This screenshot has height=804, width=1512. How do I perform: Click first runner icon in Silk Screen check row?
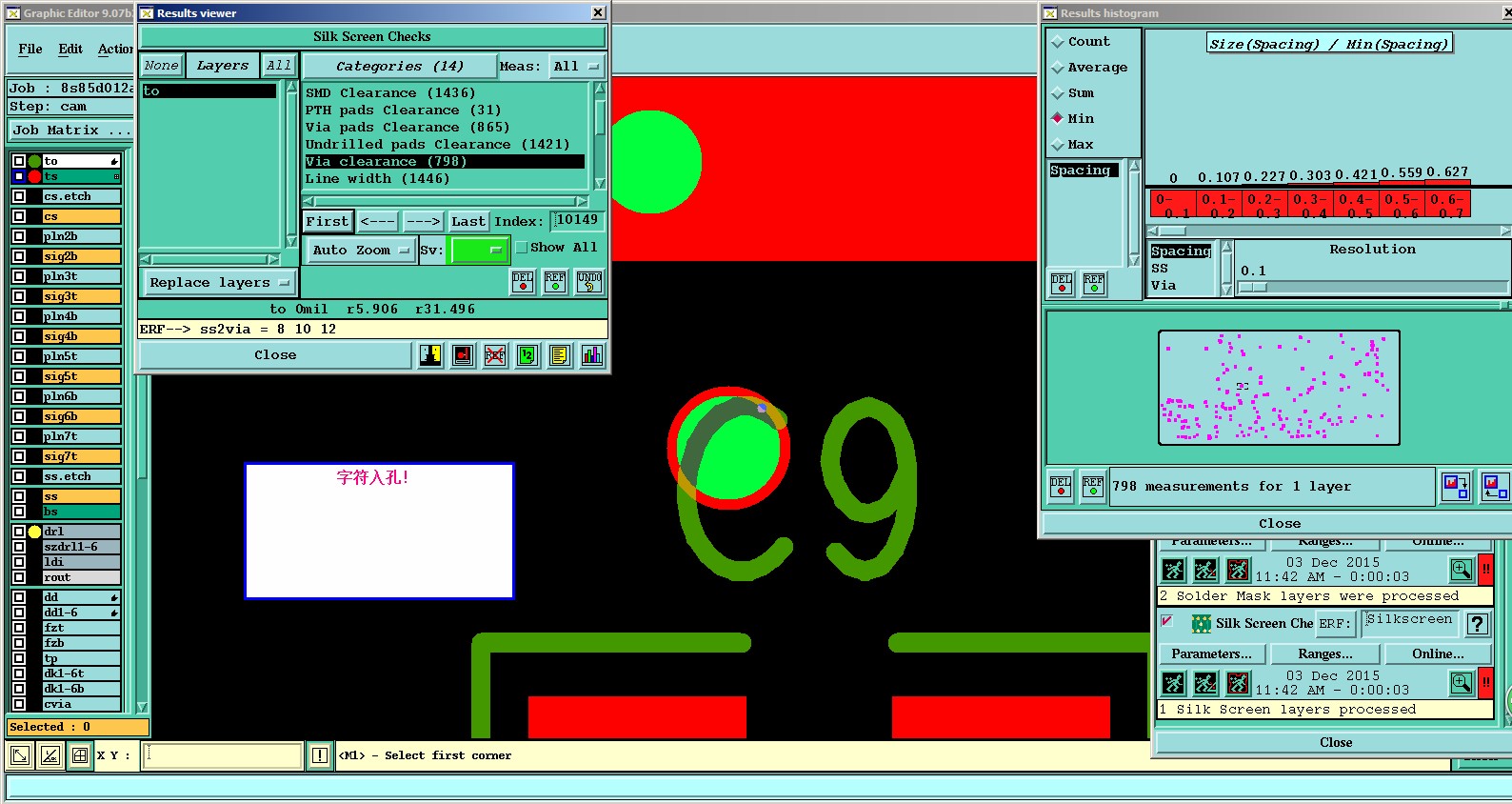1174,683
